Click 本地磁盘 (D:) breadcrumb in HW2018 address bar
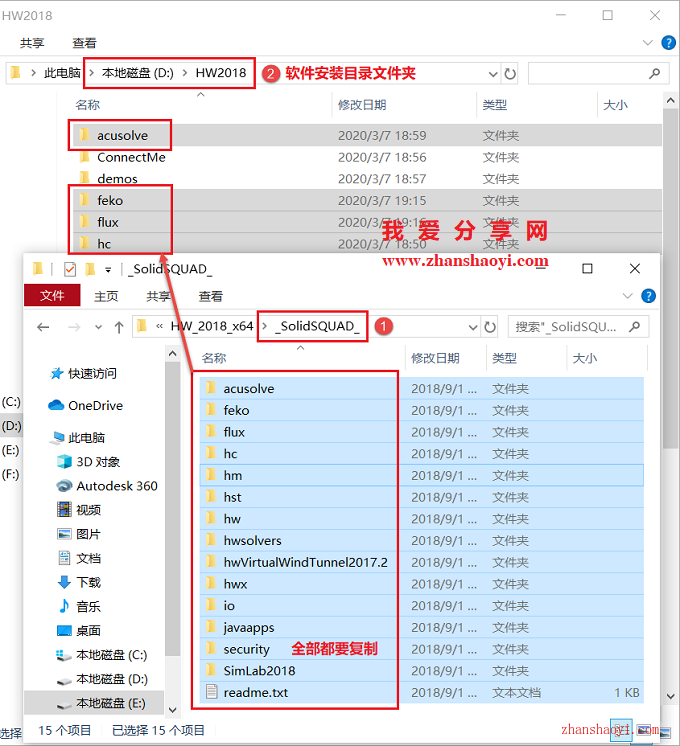Viewport: 680px width, 746px height. (138, 73)
